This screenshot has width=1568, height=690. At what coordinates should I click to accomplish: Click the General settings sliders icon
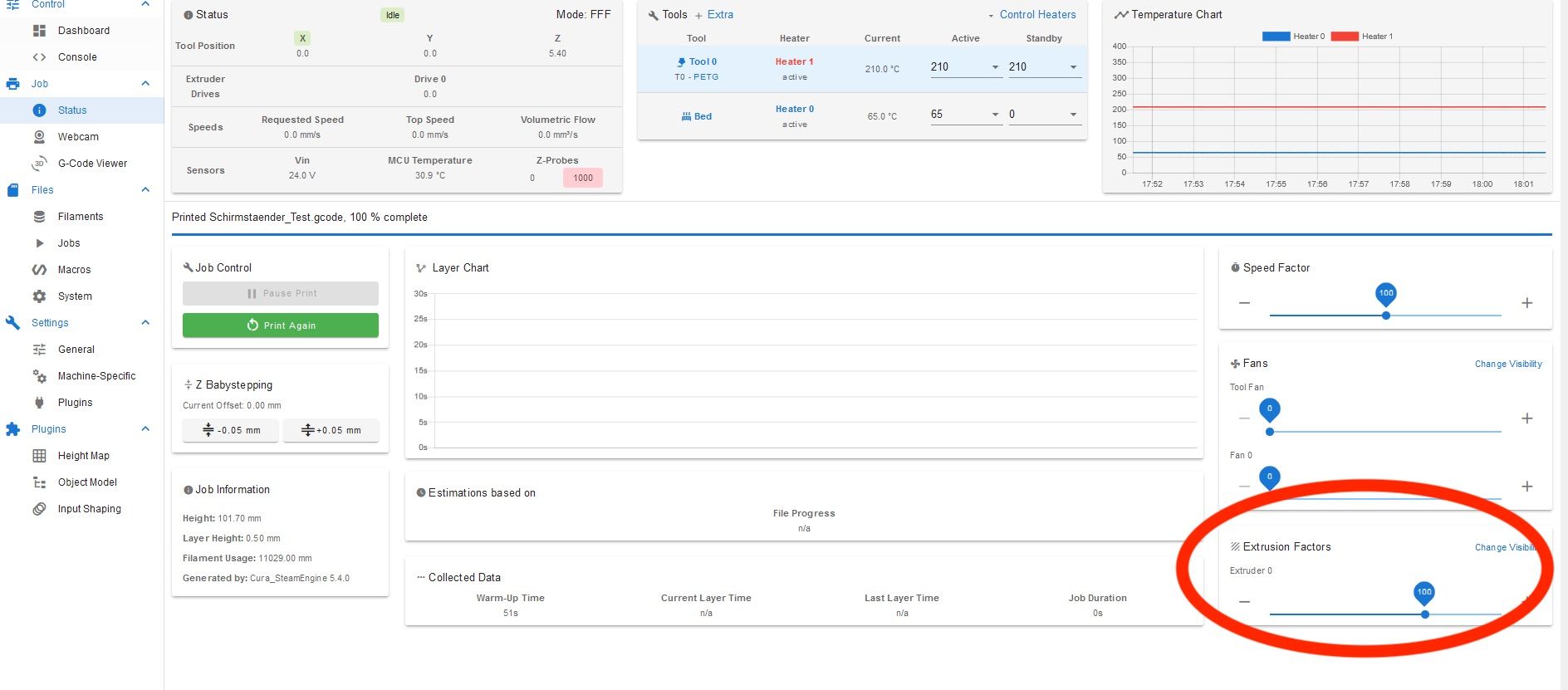click(39, 350)
